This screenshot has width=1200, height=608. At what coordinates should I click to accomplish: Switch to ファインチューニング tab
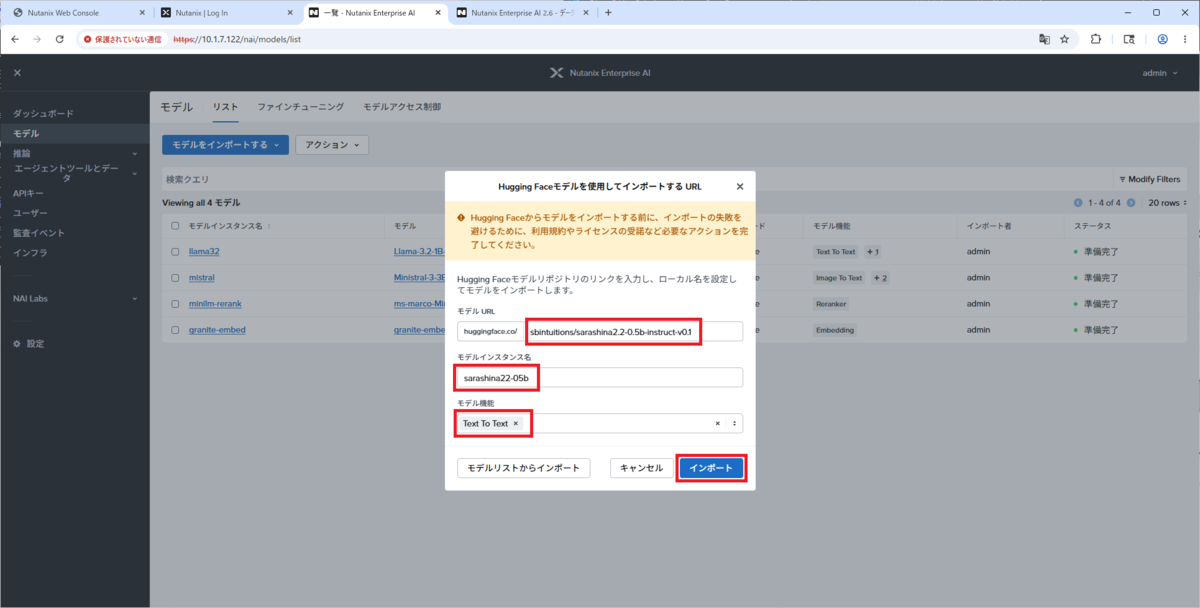point(300,107)
